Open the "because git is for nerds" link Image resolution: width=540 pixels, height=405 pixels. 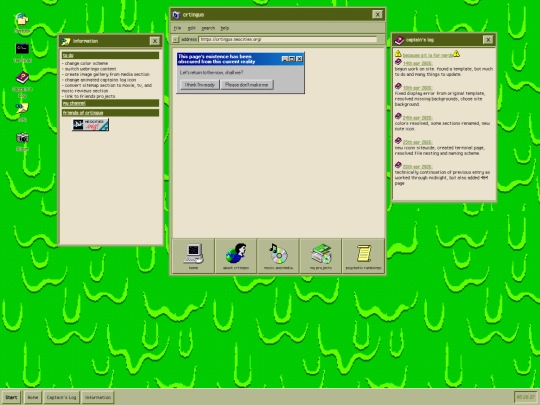click(427, 55)
